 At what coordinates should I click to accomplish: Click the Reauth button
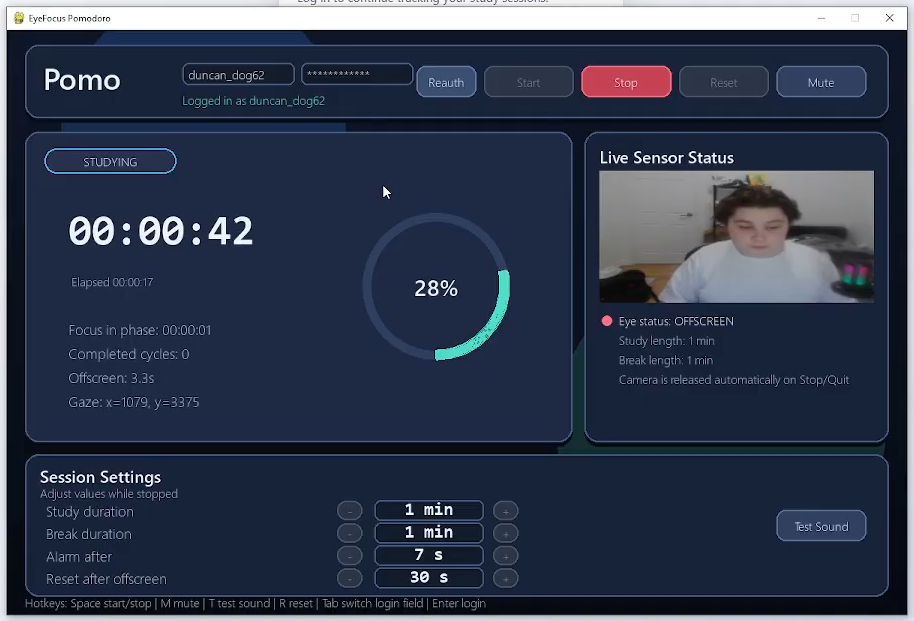446,82
